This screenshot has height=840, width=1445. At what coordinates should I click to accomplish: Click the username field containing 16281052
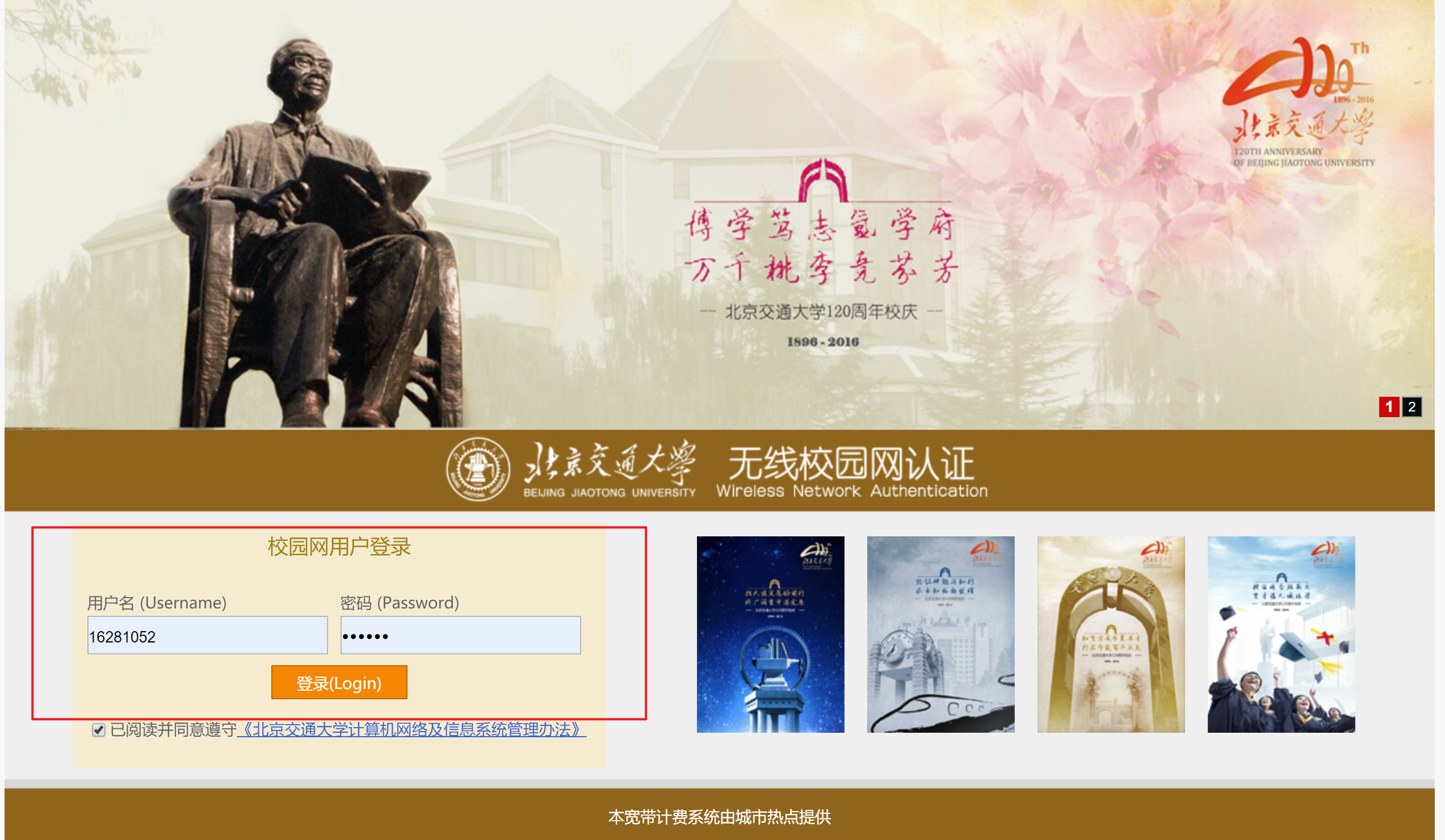tap(207, 635)
